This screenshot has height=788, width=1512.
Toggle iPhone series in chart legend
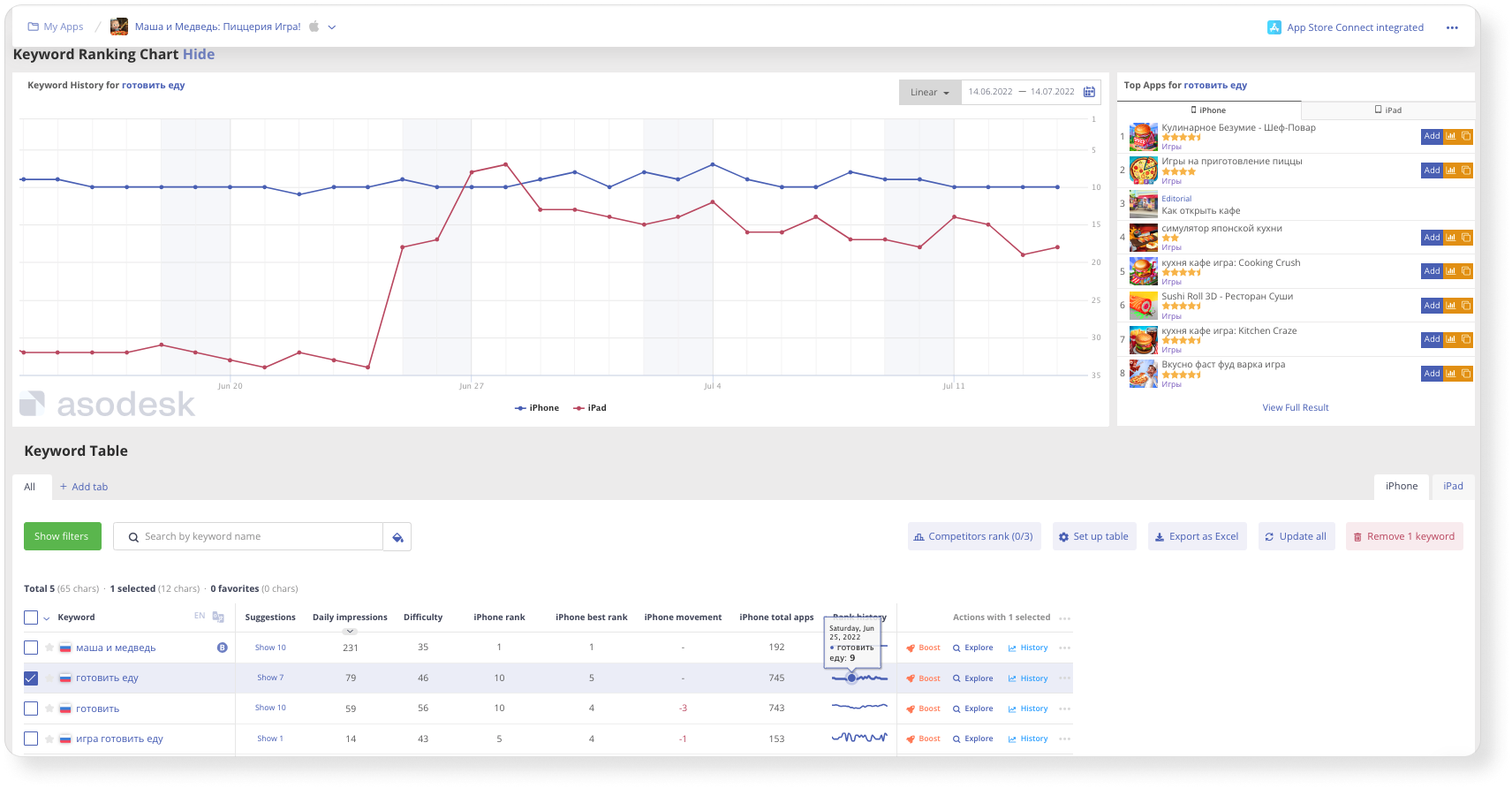pos(537,408)
